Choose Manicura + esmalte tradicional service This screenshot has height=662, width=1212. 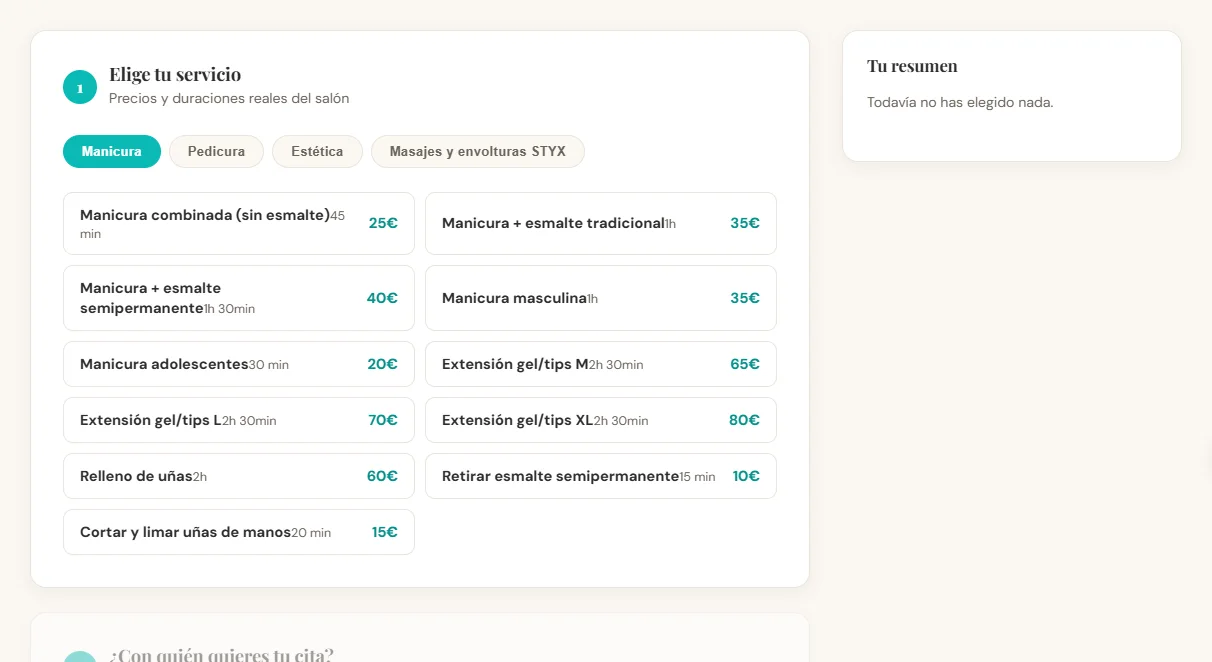coord(601,224)
